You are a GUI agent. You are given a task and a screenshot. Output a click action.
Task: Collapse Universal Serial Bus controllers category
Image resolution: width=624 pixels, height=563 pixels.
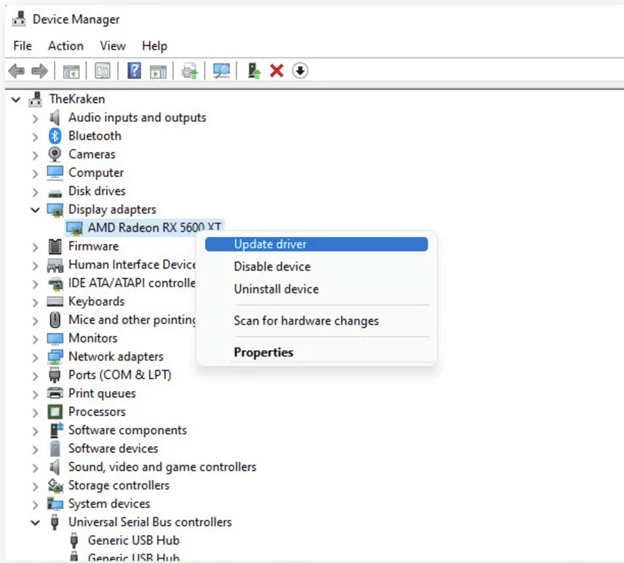[x=36, y=523]
